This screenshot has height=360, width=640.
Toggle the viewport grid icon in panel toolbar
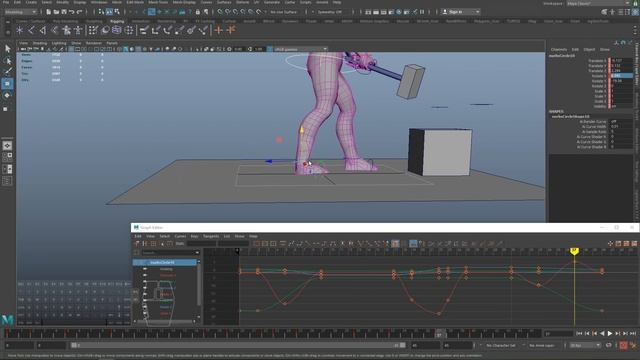[71, 49]
